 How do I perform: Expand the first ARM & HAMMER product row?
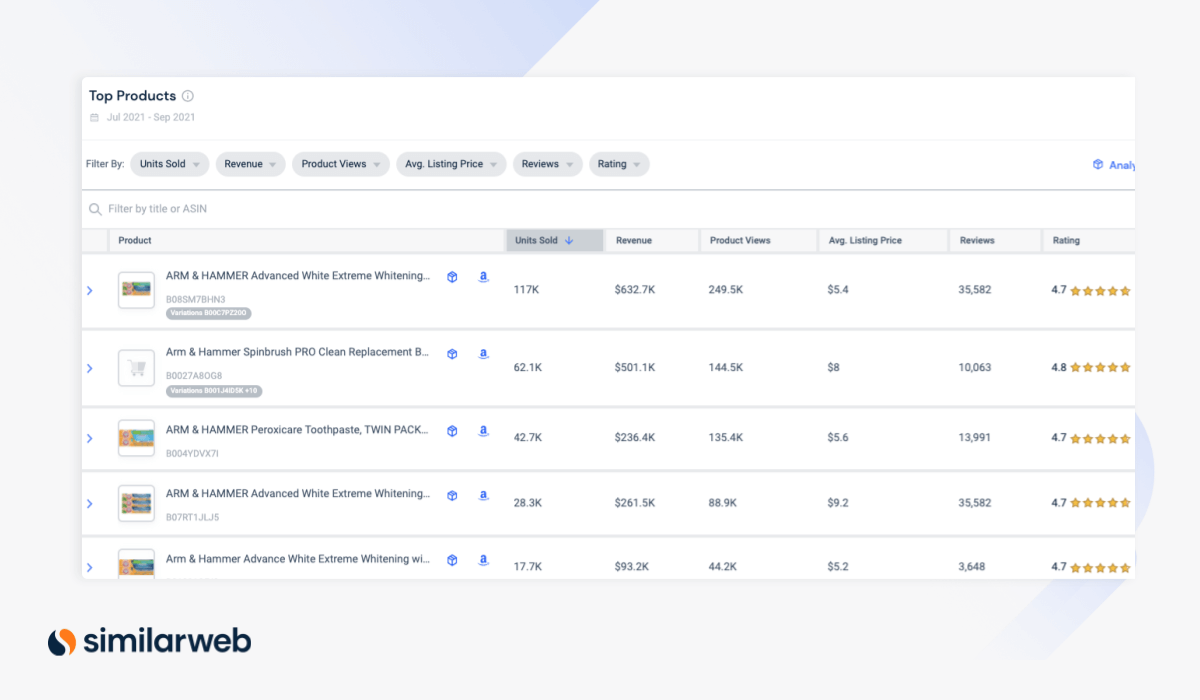click(89, 291)
